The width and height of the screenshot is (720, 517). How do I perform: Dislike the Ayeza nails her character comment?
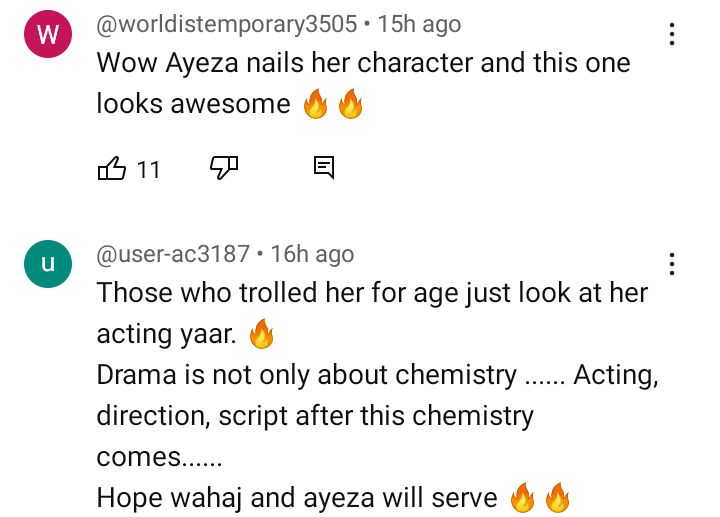point(224,168)
